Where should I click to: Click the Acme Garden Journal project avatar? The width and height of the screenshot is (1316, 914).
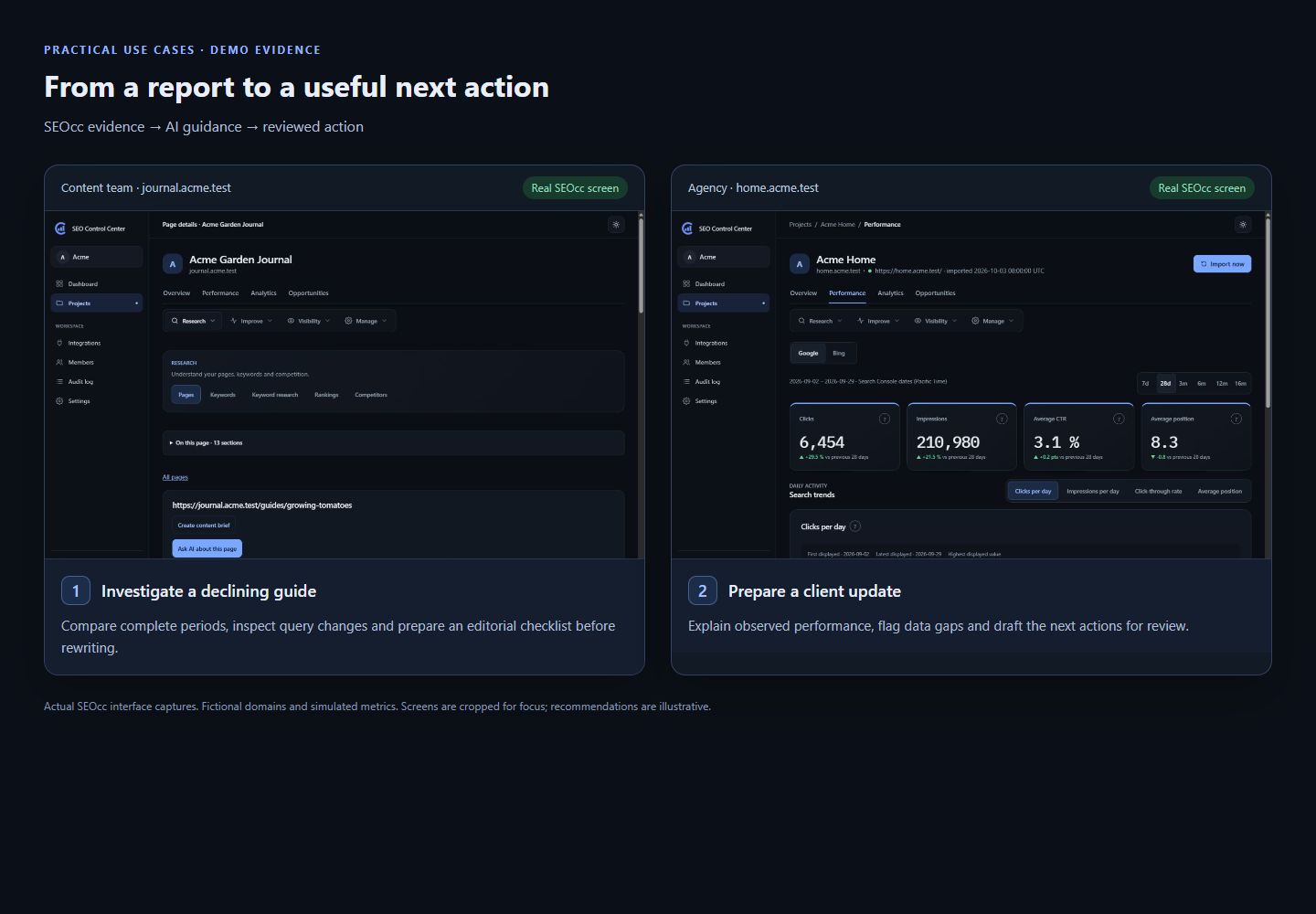(x=173, y=264)
